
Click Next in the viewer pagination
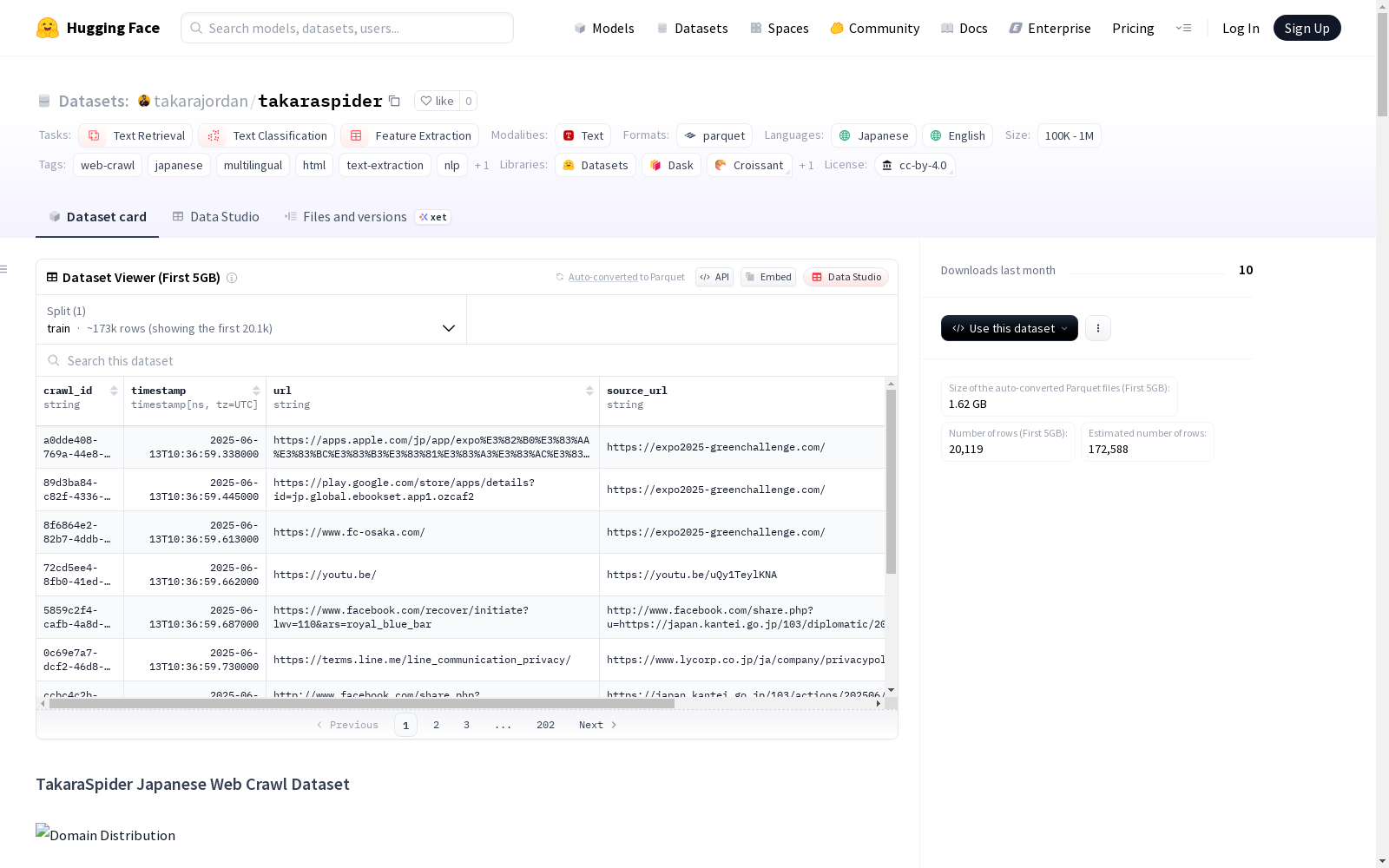point(597,725)
